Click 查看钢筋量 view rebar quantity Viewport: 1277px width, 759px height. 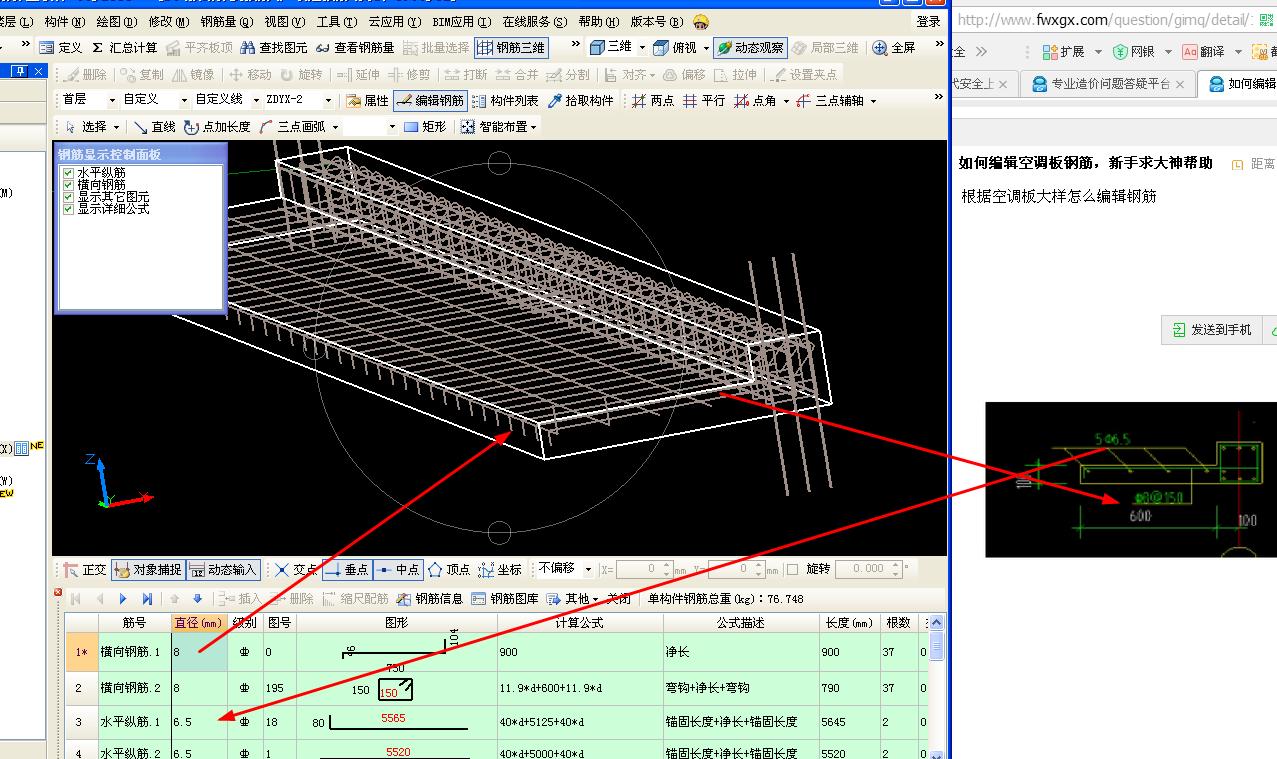pos(354,47)
